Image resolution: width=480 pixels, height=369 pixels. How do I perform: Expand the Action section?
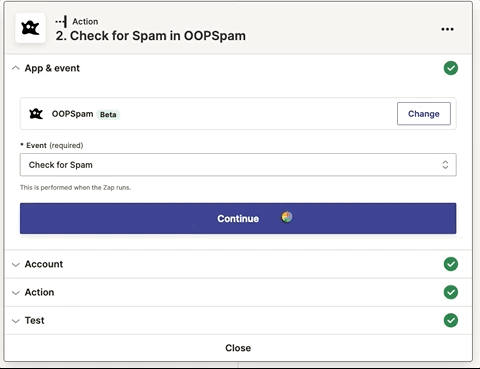(x=16, y=293)
